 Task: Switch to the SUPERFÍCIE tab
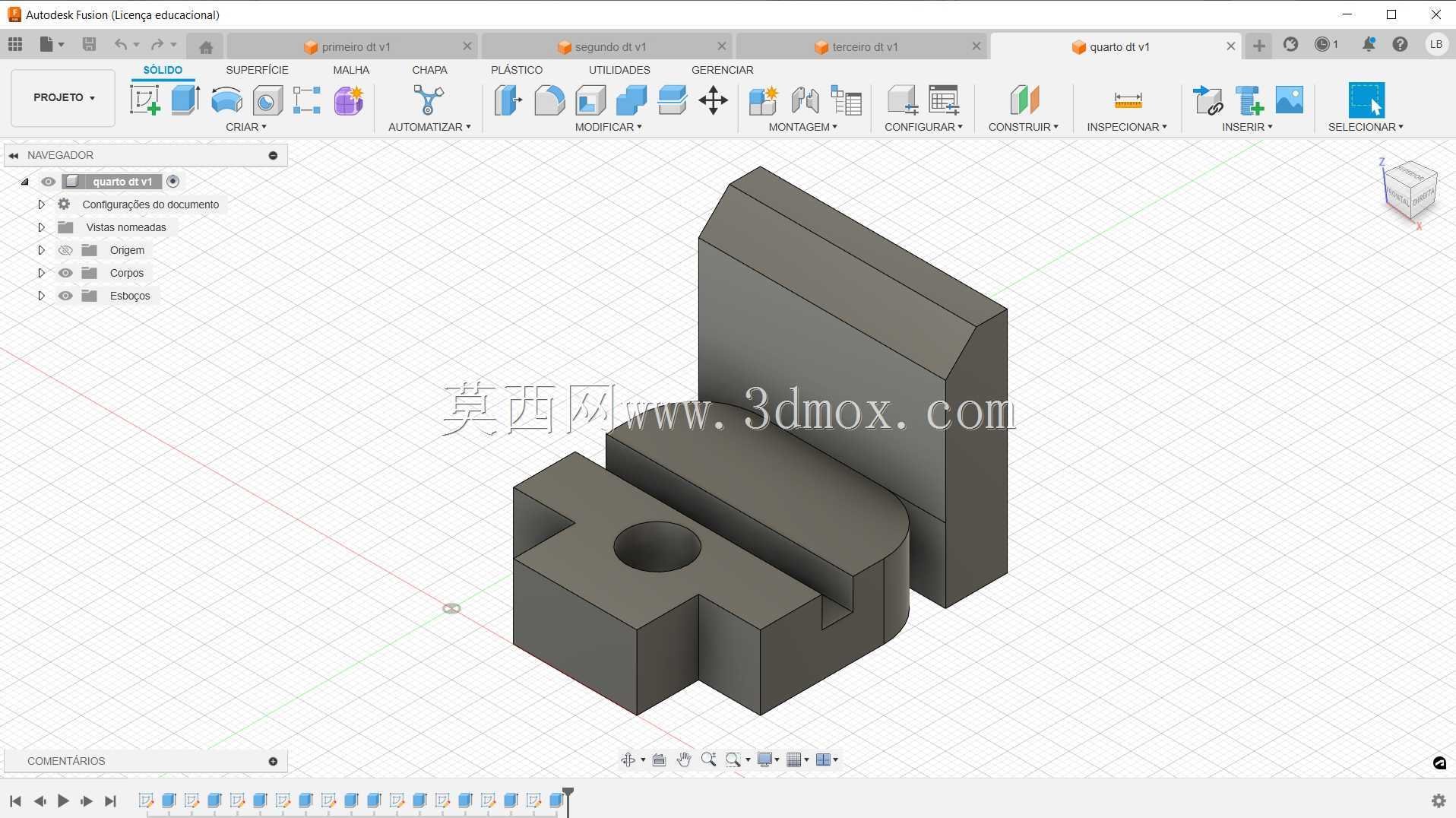(257, 70)
